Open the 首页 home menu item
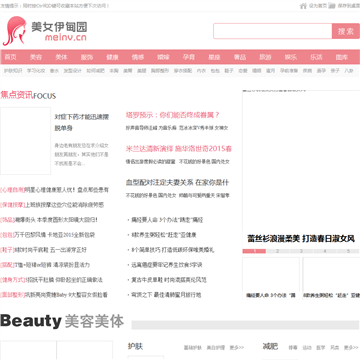Screen dimensions: 360x360 [x=10, y=57]
